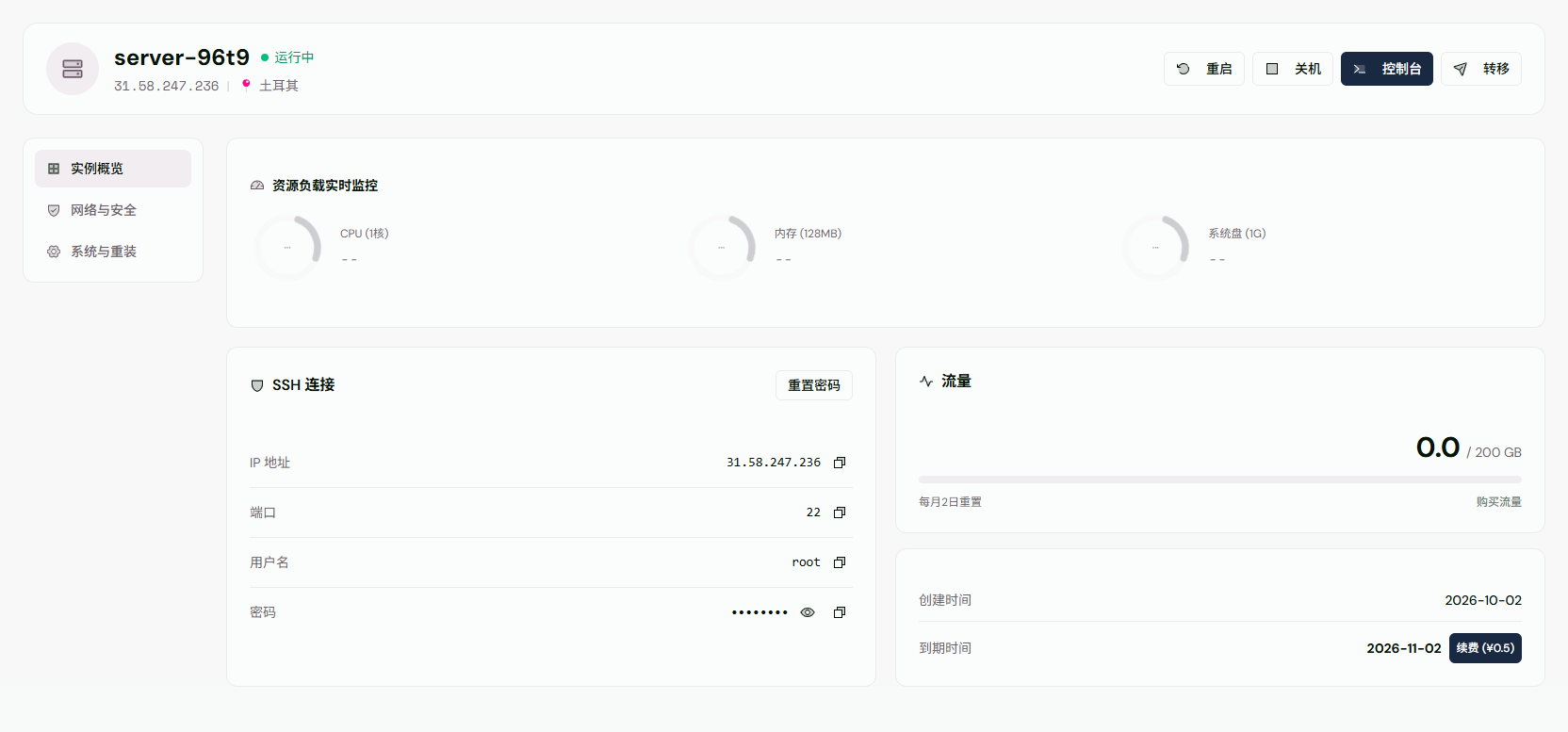Copy the port 22 value
The height and width of the screenshot is (732, 1568).
tap(840, 512)
